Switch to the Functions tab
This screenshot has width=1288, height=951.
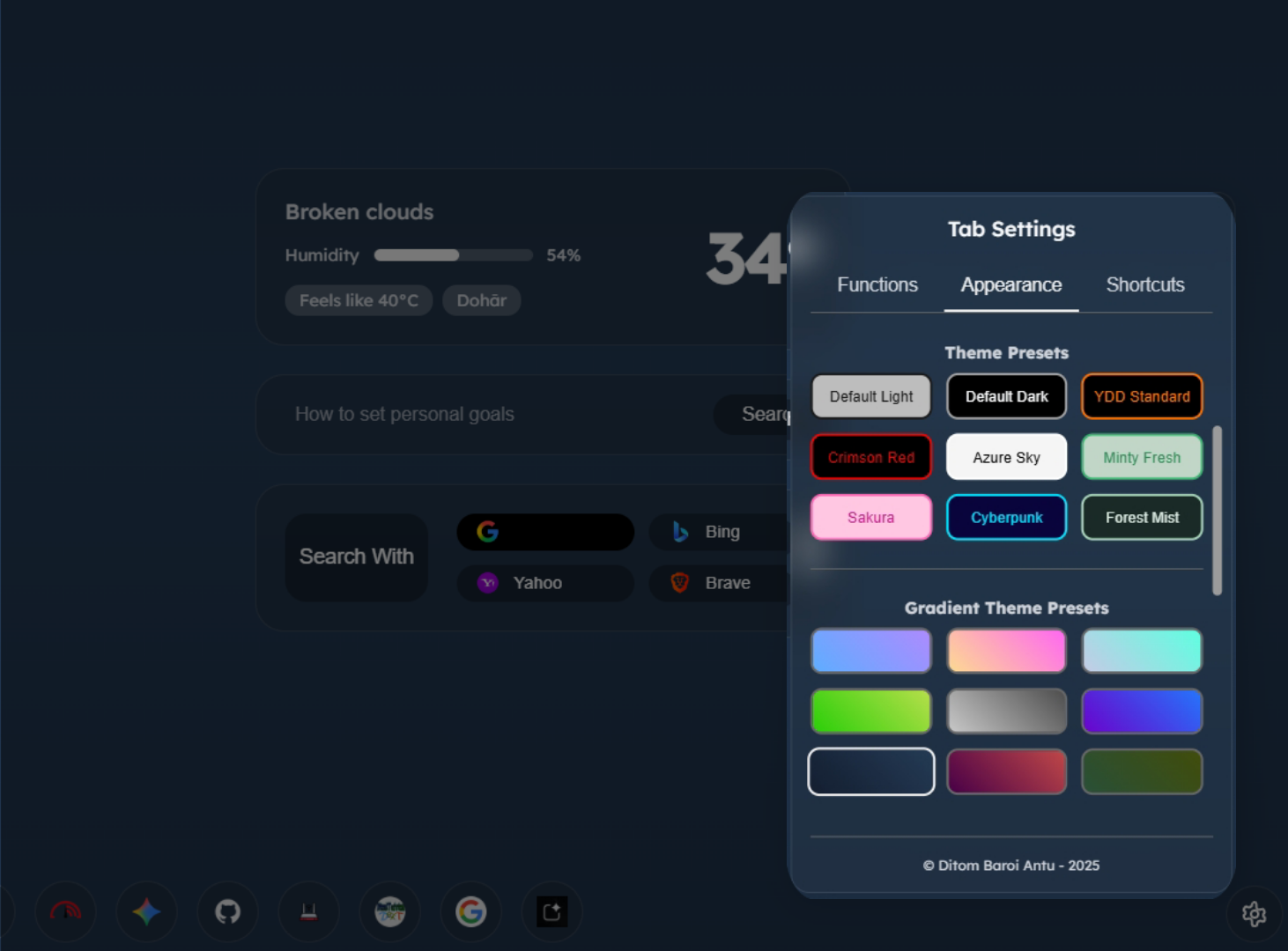click(877, 284)
